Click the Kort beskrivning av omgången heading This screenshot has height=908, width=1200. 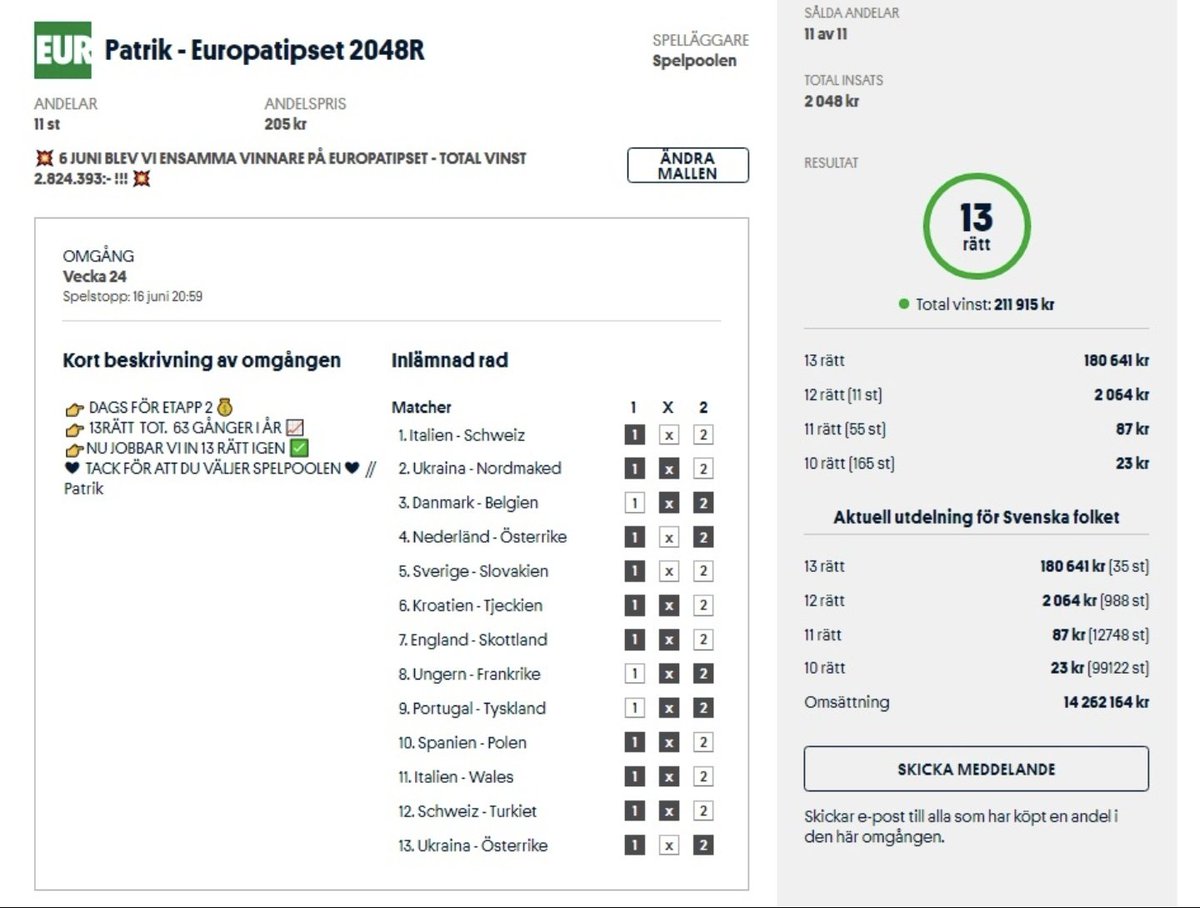(202, 360)
